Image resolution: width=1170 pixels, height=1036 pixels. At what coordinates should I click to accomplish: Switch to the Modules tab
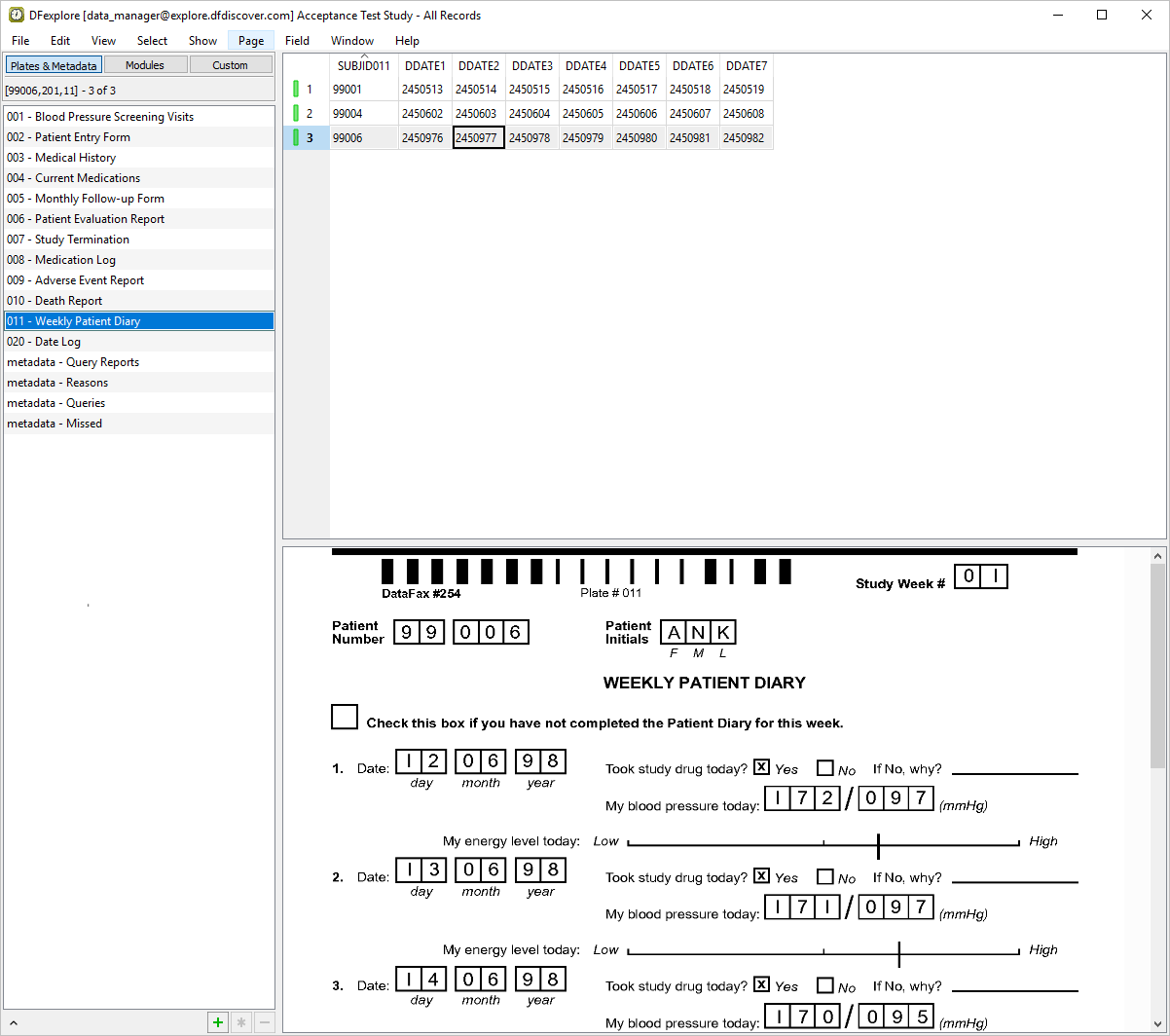click(x=145, y=65)
